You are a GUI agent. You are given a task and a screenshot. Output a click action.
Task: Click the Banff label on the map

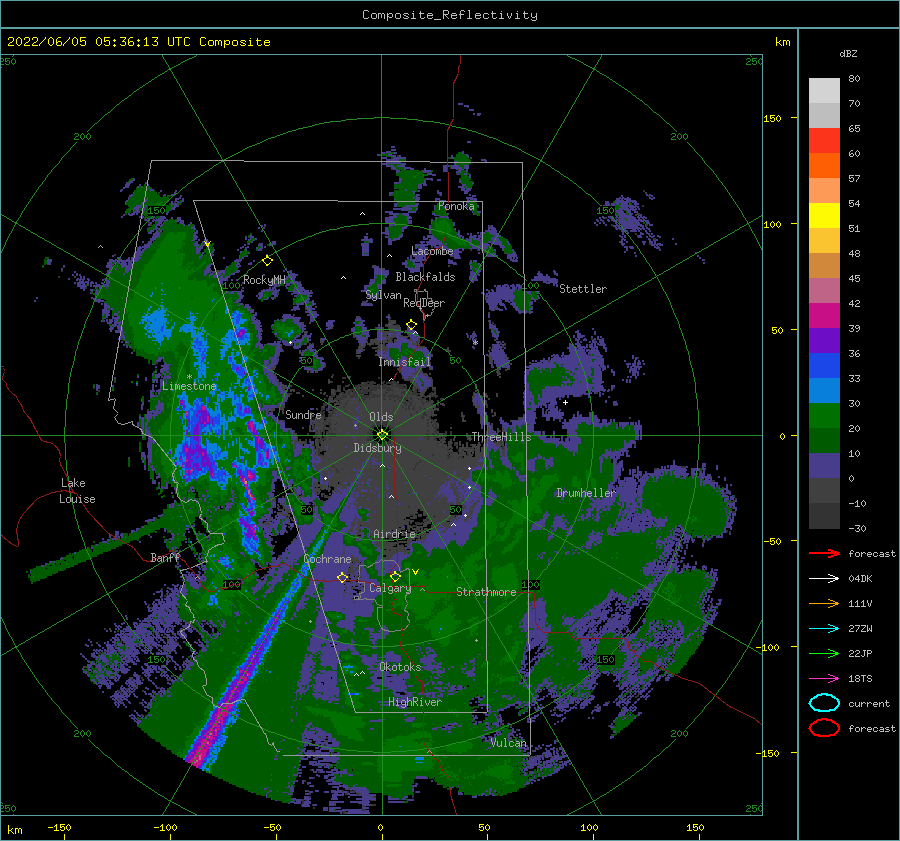click(165, 557)
